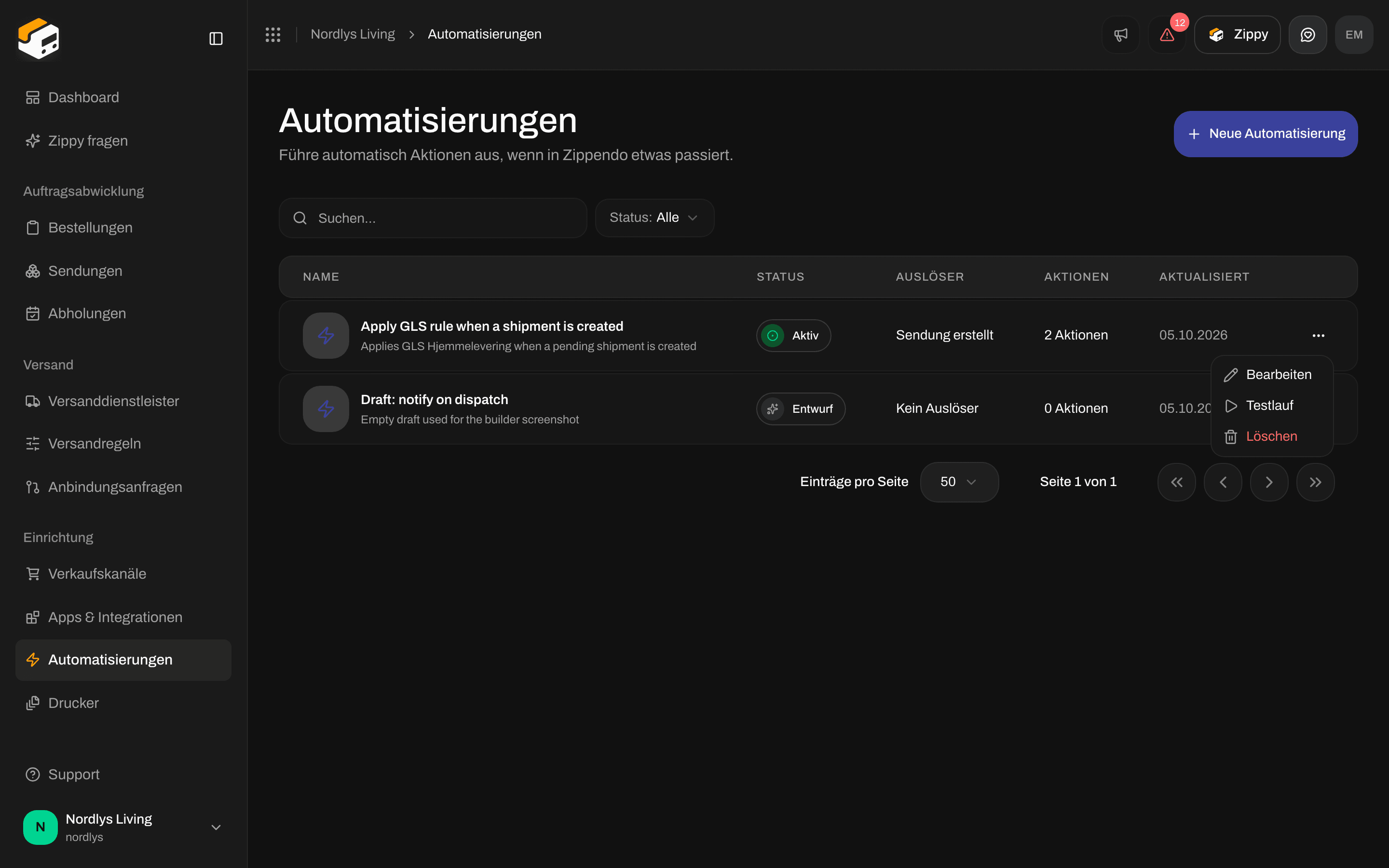The width and height of the screenshot is (1389, 868).
Task: Collapse the sidebar with the panel icon
Action: [216, 39]
